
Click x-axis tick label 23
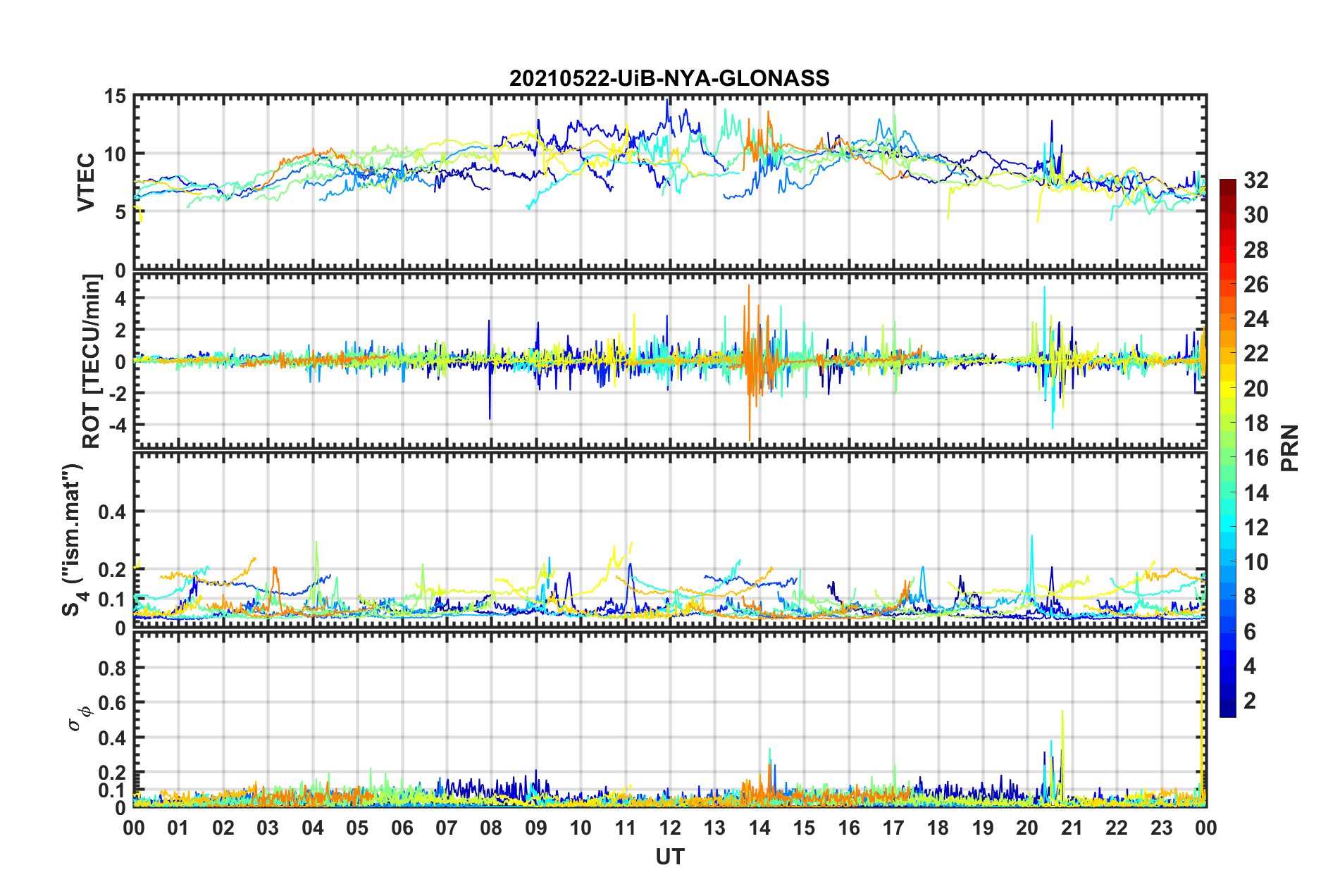(1162, 828)
